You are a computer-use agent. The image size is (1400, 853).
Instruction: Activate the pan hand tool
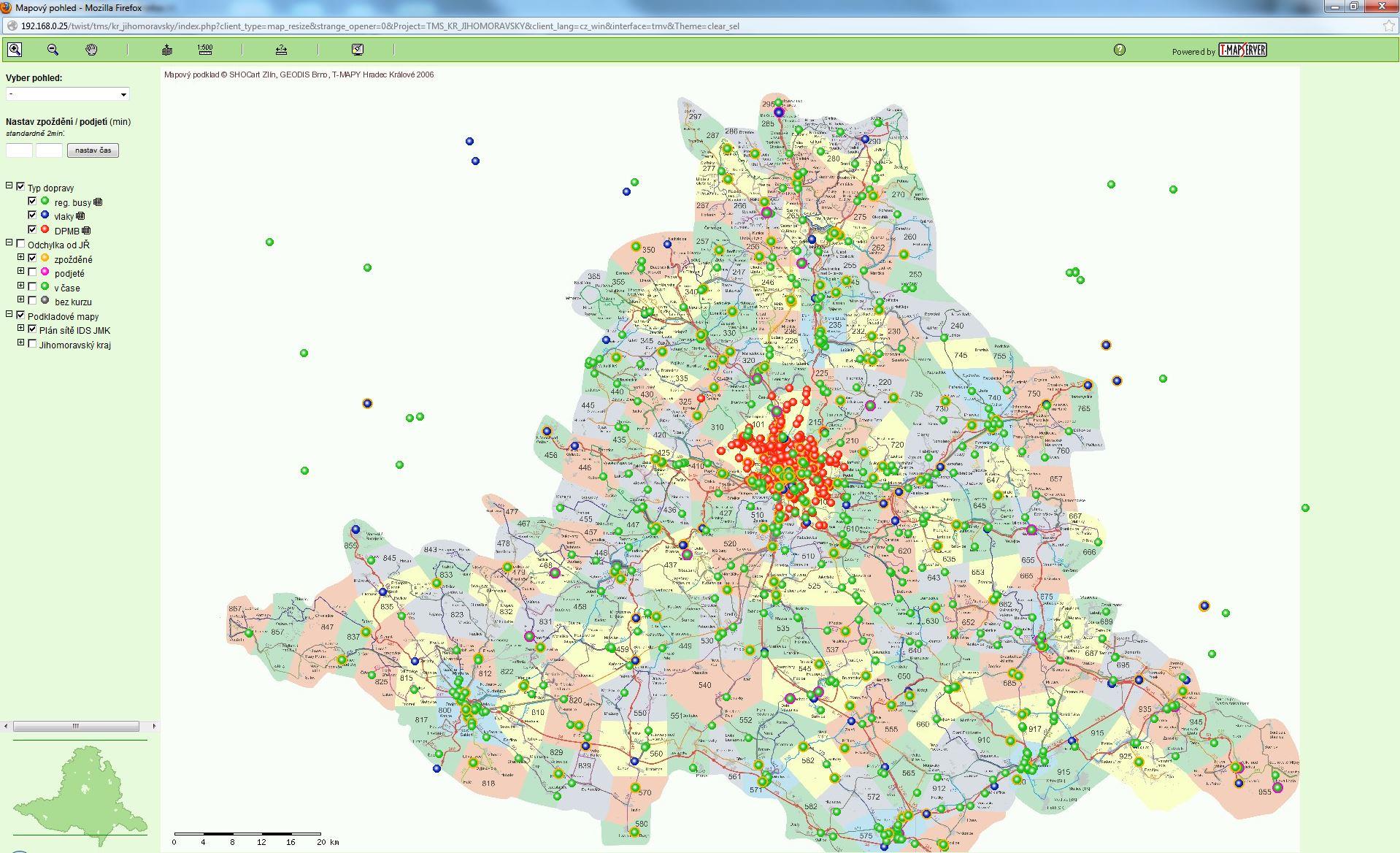click(91, 50)
